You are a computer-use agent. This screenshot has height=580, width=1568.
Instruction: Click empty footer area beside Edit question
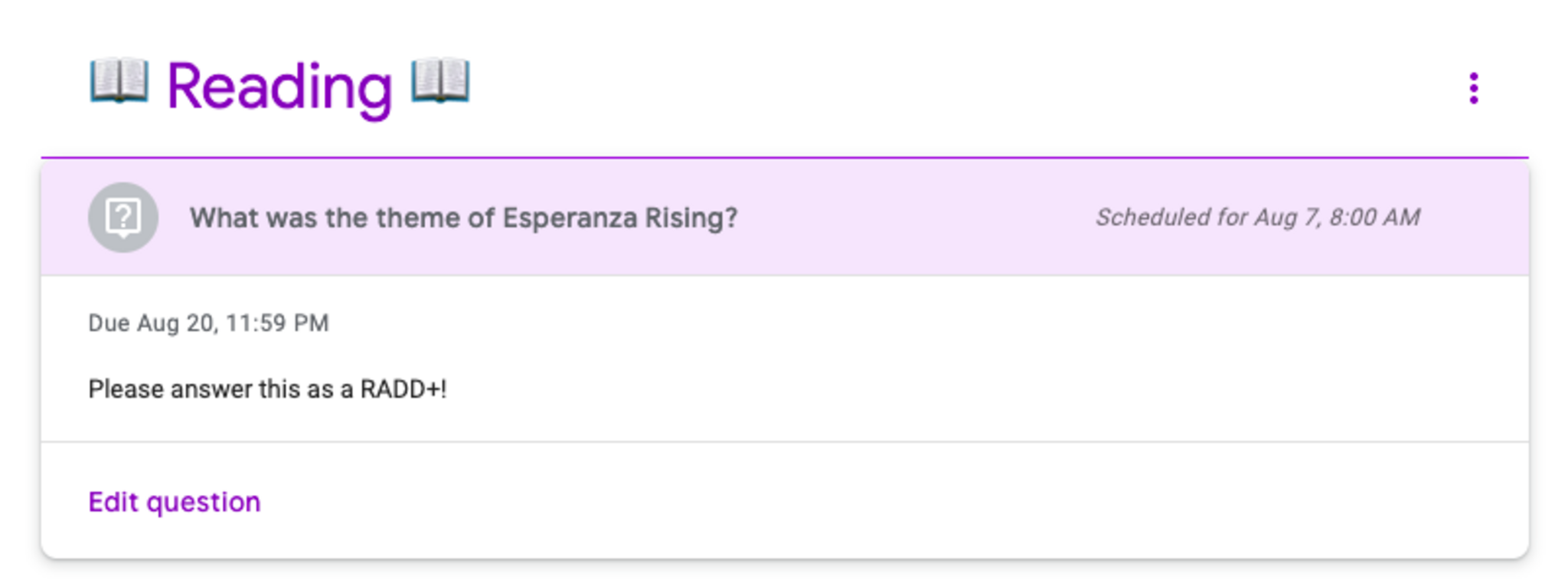pyautogui.click(x=842, y=502)
